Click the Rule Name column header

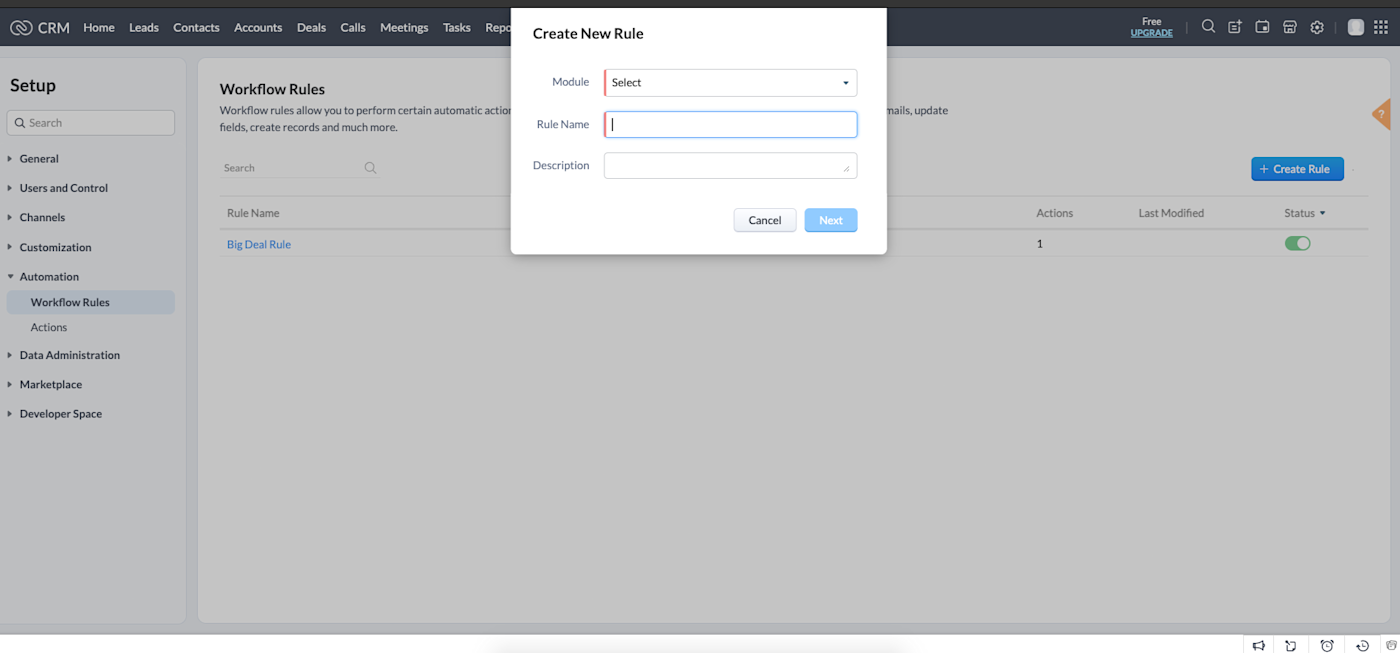click(253, 213)
